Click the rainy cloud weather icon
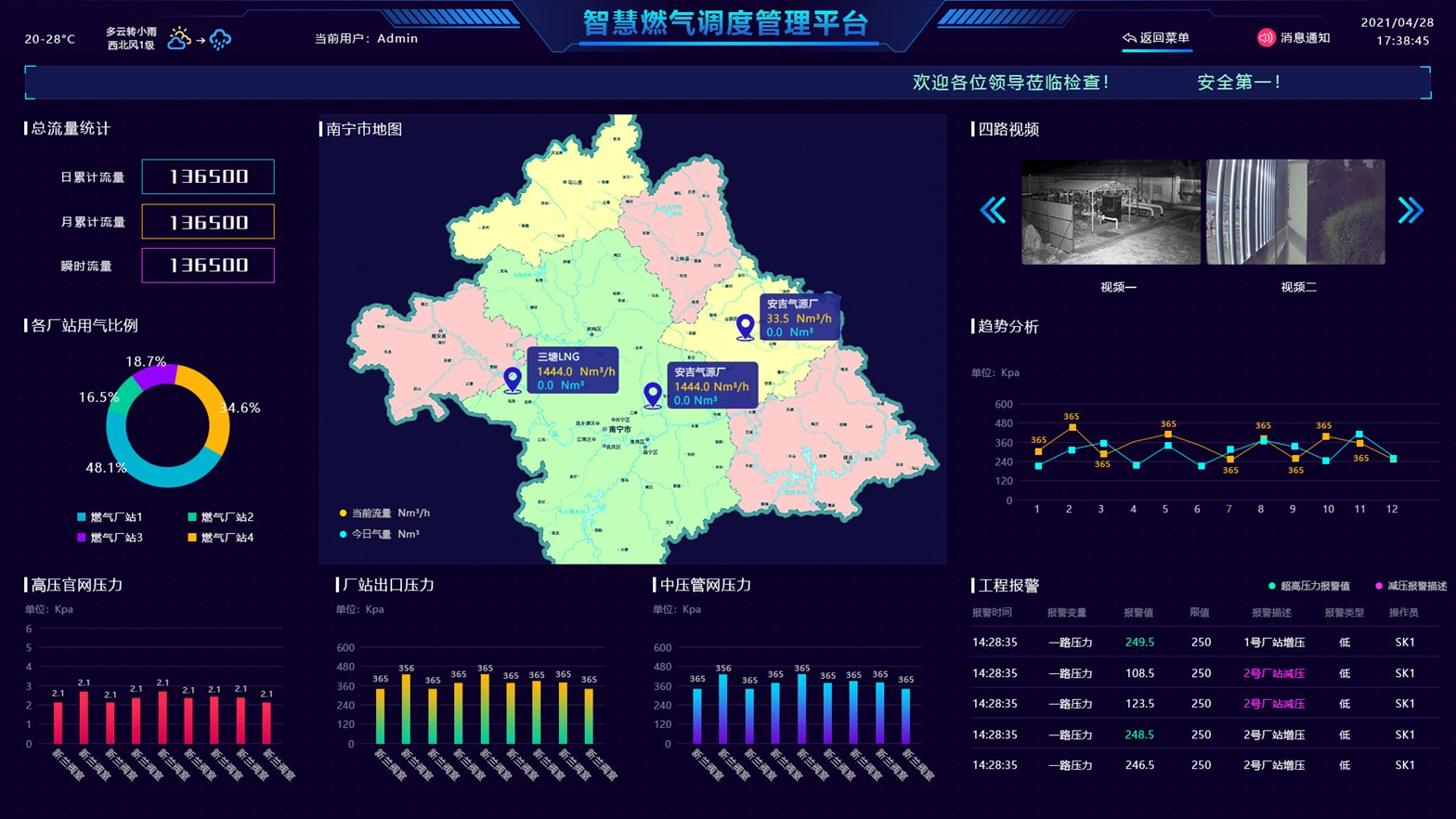Image resolution: width=1456 pixels, height=819 pixels. point(220,39)
